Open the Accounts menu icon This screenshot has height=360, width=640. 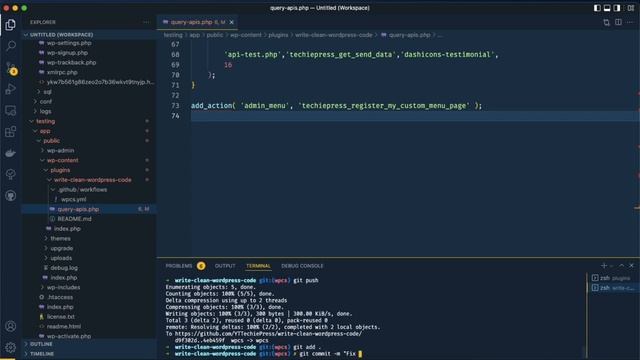click(11, 326)
